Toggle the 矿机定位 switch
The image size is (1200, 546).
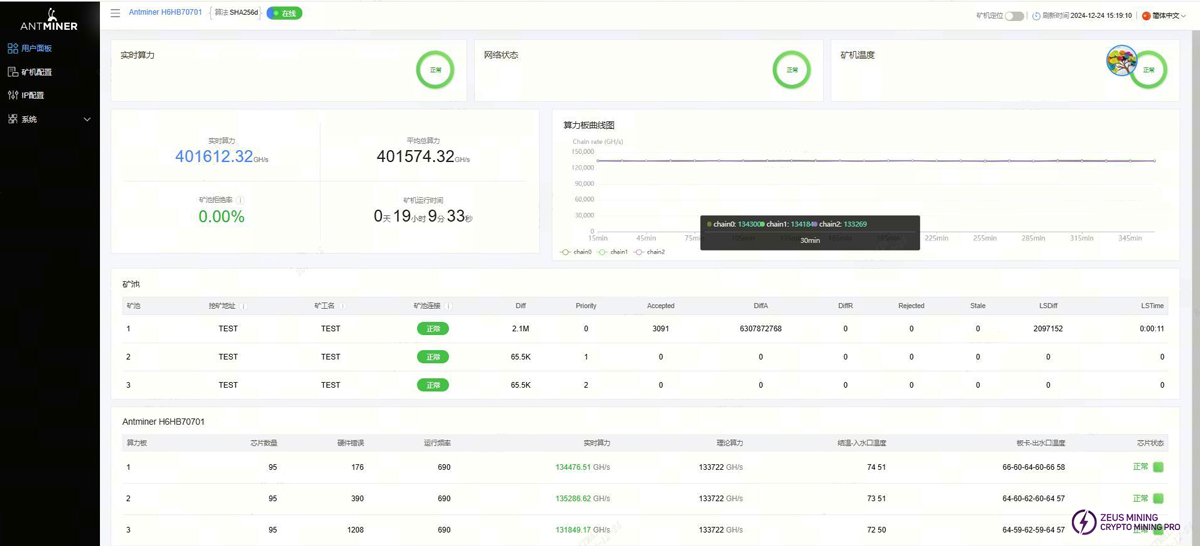(x=1014, y=16)
